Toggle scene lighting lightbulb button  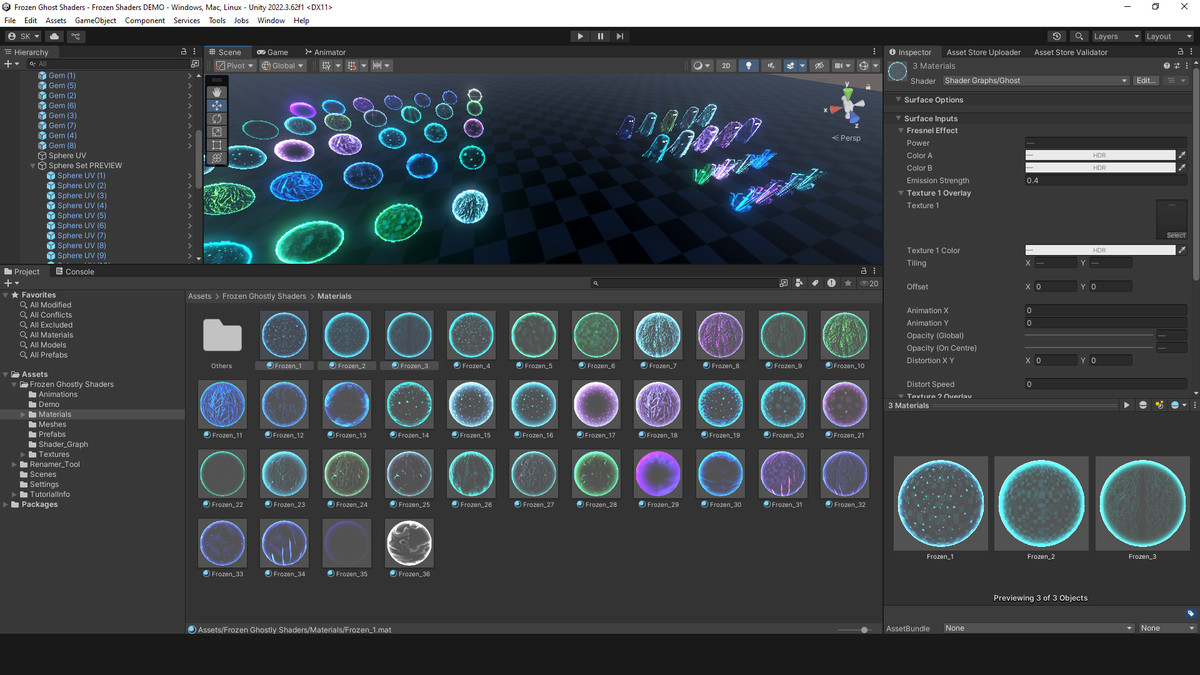(748, 66)
